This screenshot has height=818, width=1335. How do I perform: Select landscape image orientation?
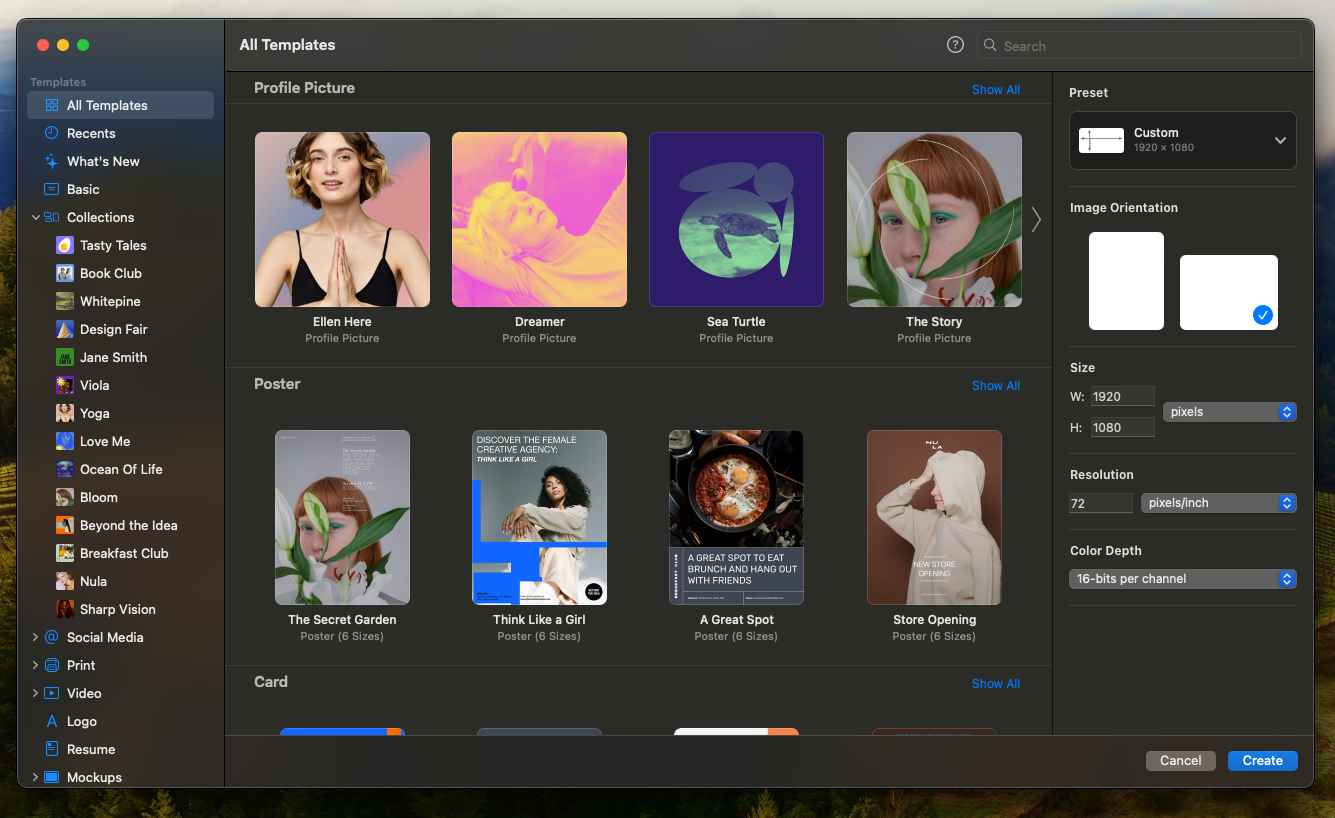tap(1228, 292)
